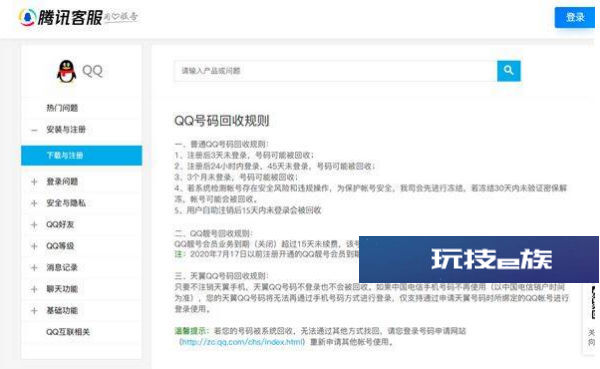
Task: Expand the 聊天功能 category
Action: pyautogui.click(x=34, y=289)
